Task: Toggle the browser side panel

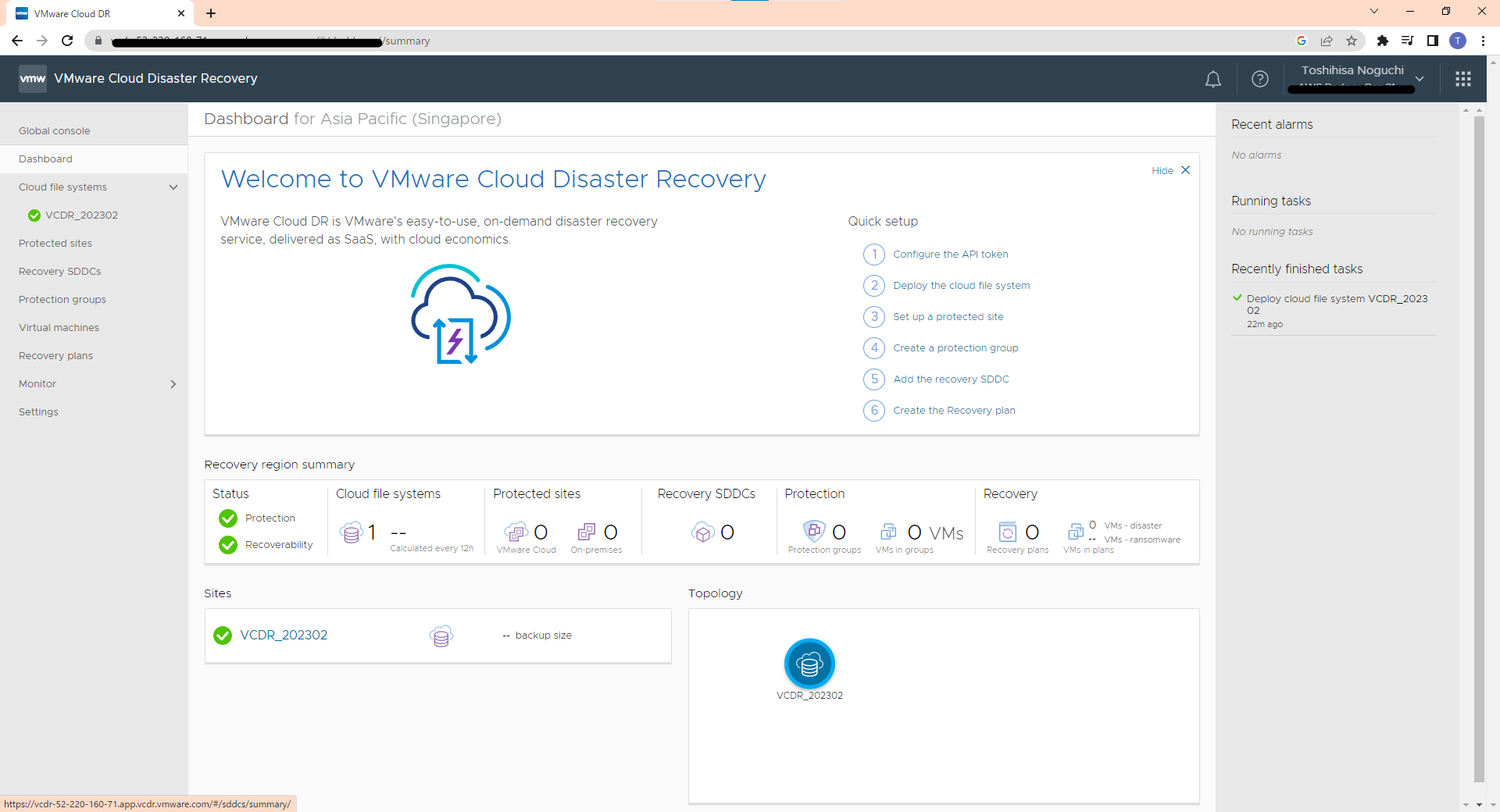Action: tap(1433, 41)
